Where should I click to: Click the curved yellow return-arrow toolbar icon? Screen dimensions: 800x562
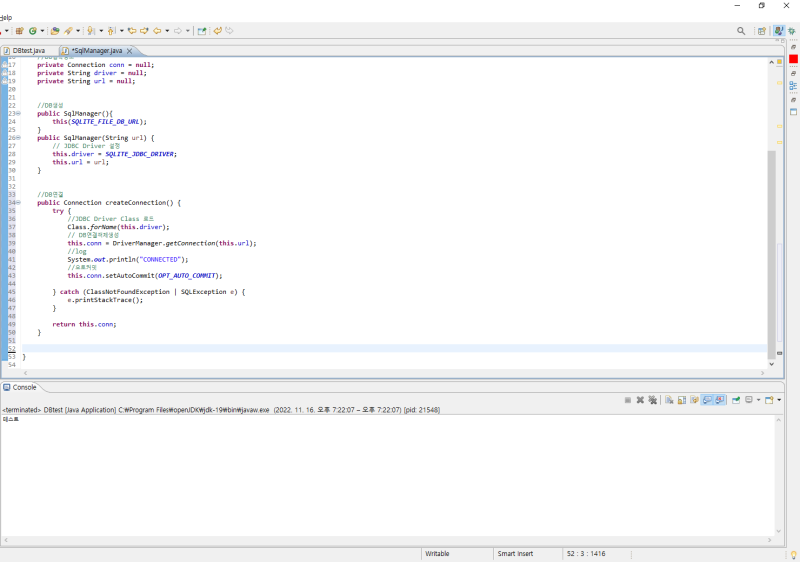point(217,31)
